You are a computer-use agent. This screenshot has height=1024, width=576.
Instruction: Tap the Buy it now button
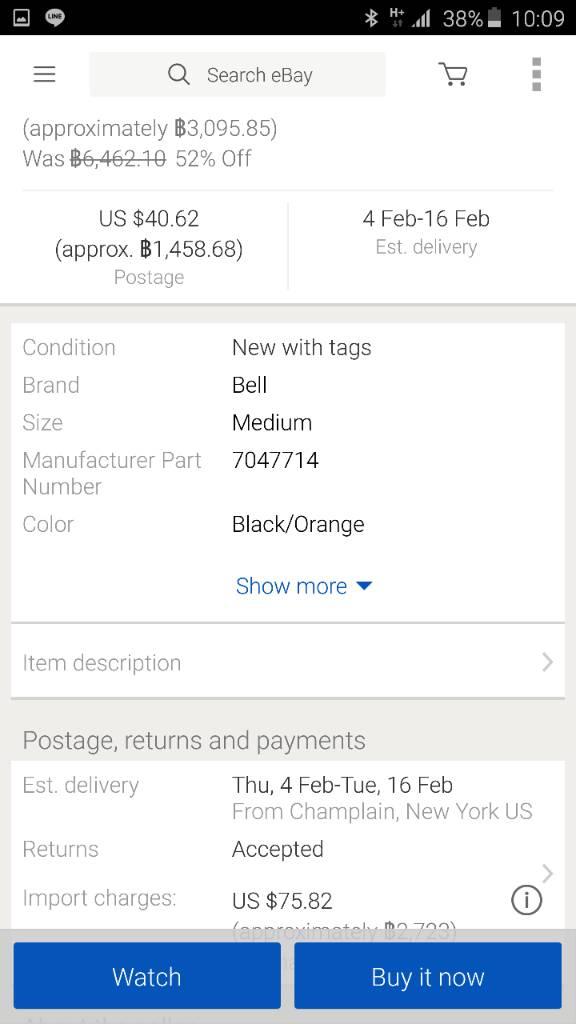tap(428, 976)
